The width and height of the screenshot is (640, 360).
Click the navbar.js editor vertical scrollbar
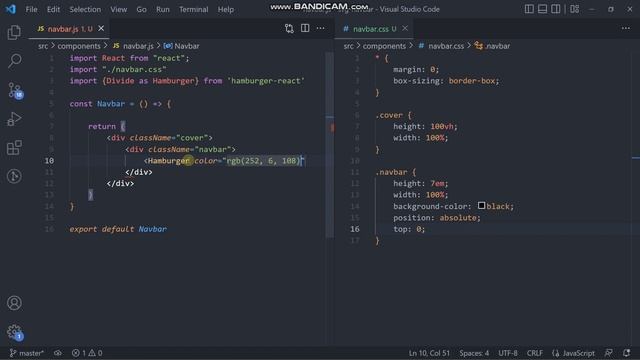coord(329,145)
